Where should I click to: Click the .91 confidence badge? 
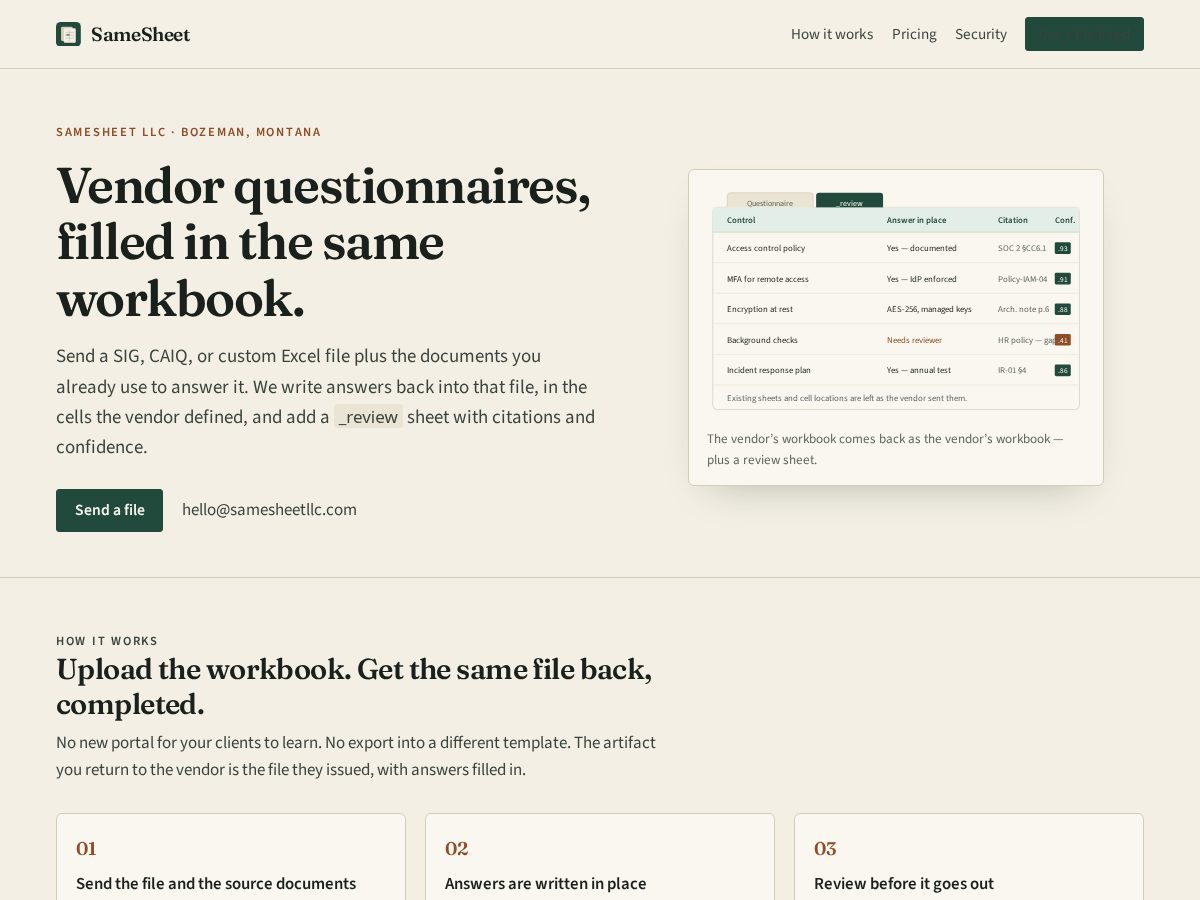pyautogui.click(x=1063, y=279)
